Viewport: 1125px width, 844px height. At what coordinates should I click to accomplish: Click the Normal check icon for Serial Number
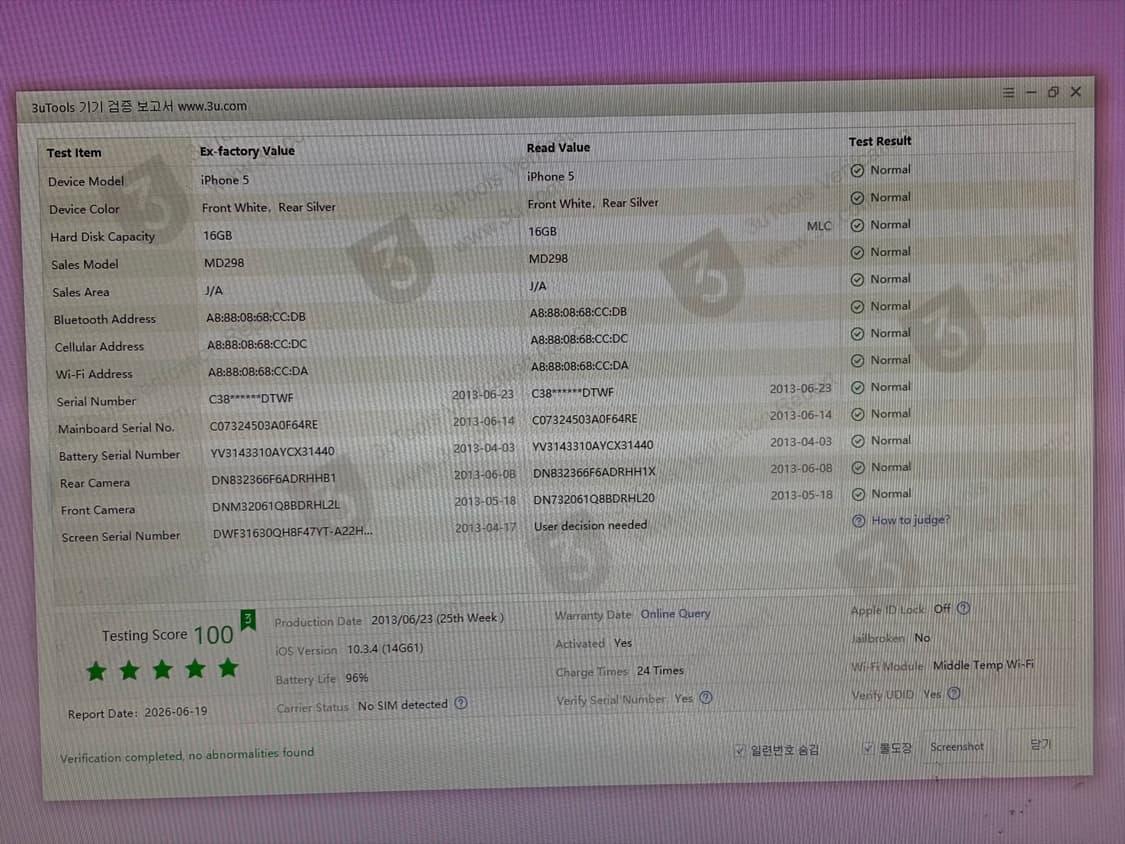857,388
